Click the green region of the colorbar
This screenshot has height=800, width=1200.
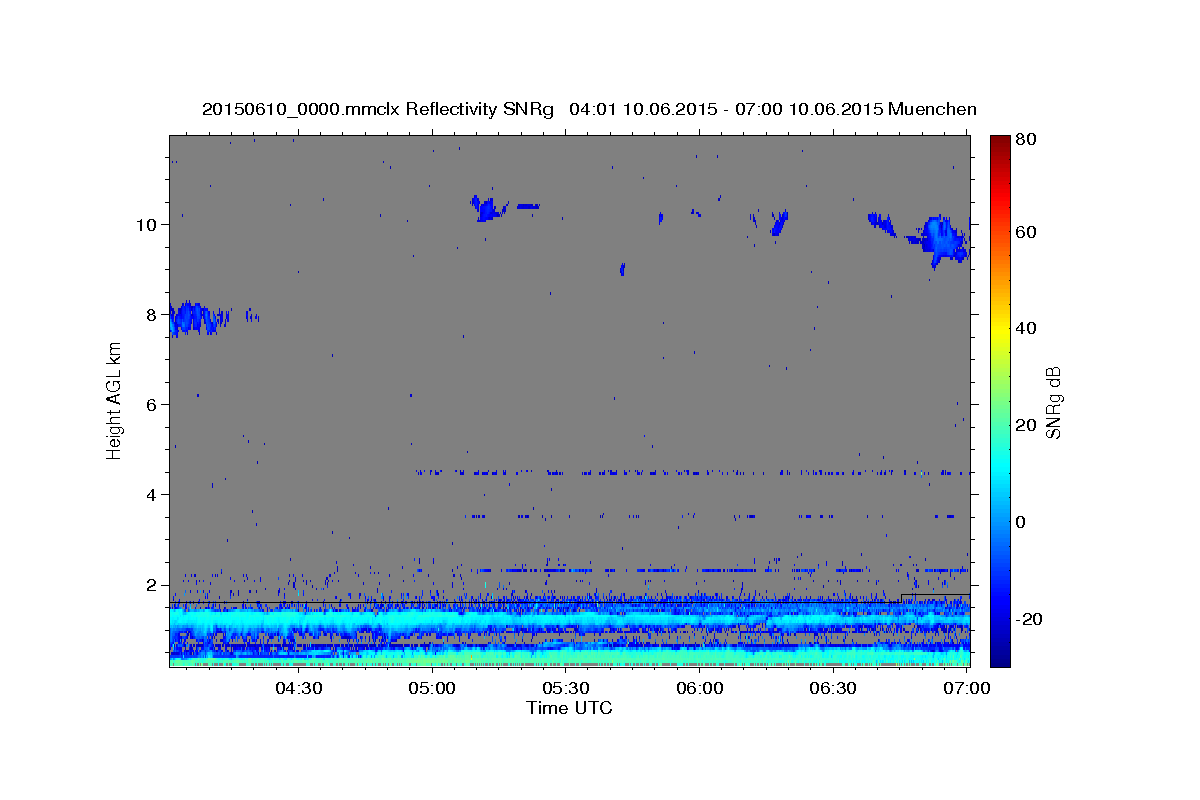click(1000, 400)
